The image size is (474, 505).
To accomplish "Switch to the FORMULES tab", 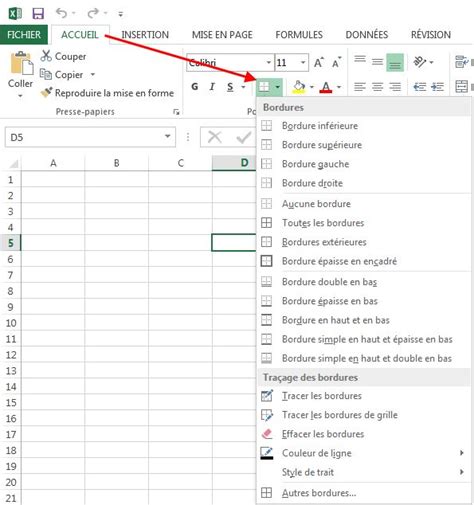I will [299, 35].
